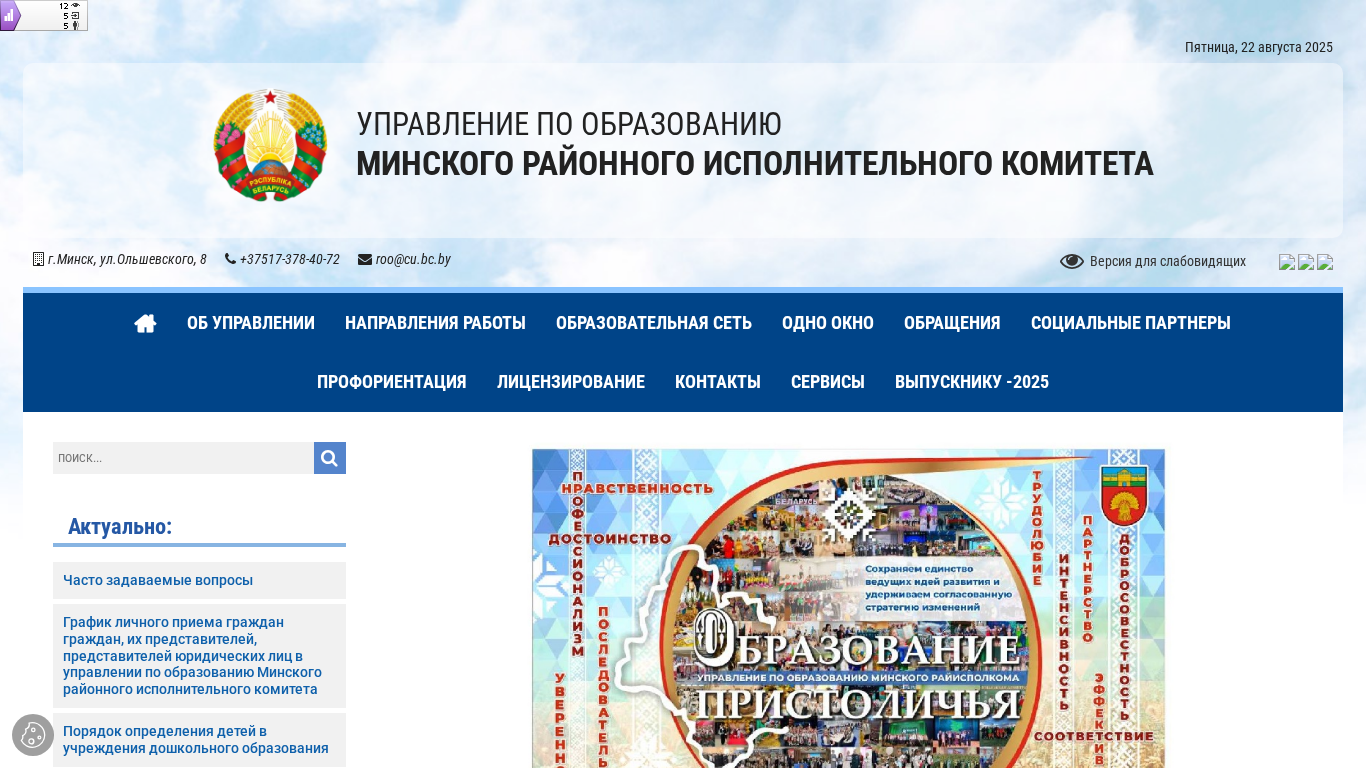Open Часто задаваемые вопросы link

pyautogui.click(x=158, y=580)
